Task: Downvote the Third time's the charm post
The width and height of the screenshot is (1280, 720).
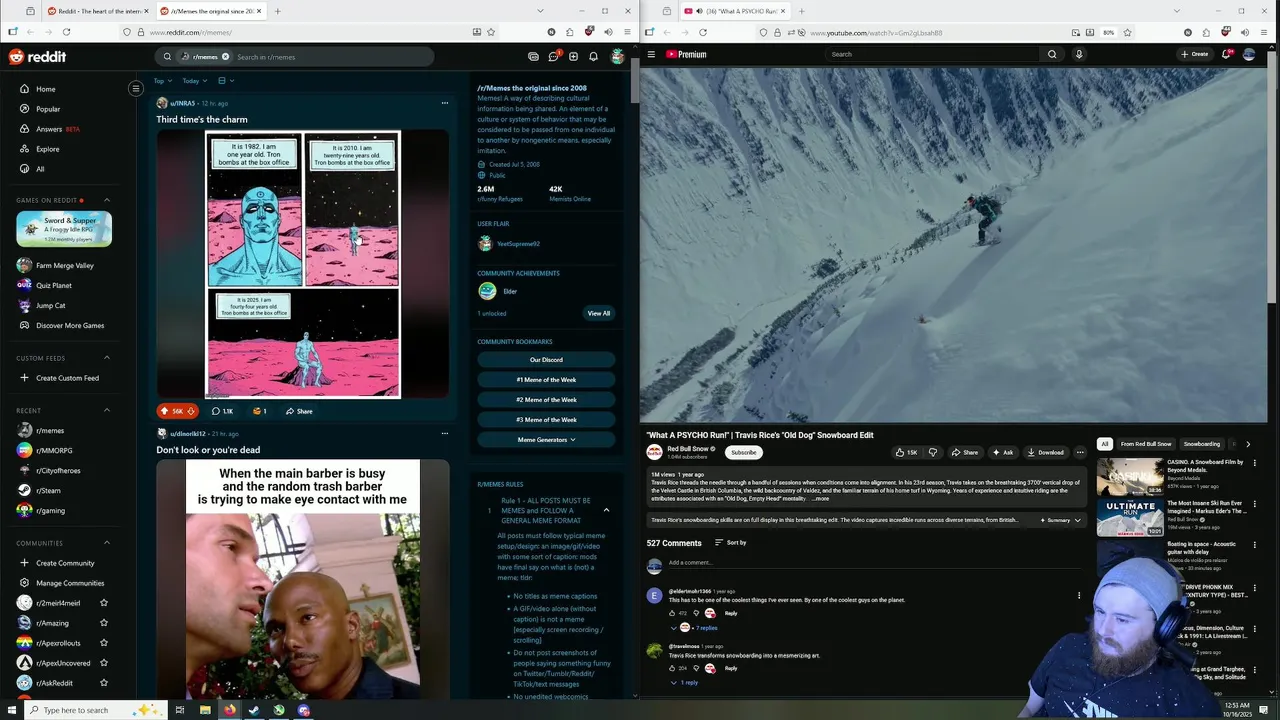Action: point(190,411)
